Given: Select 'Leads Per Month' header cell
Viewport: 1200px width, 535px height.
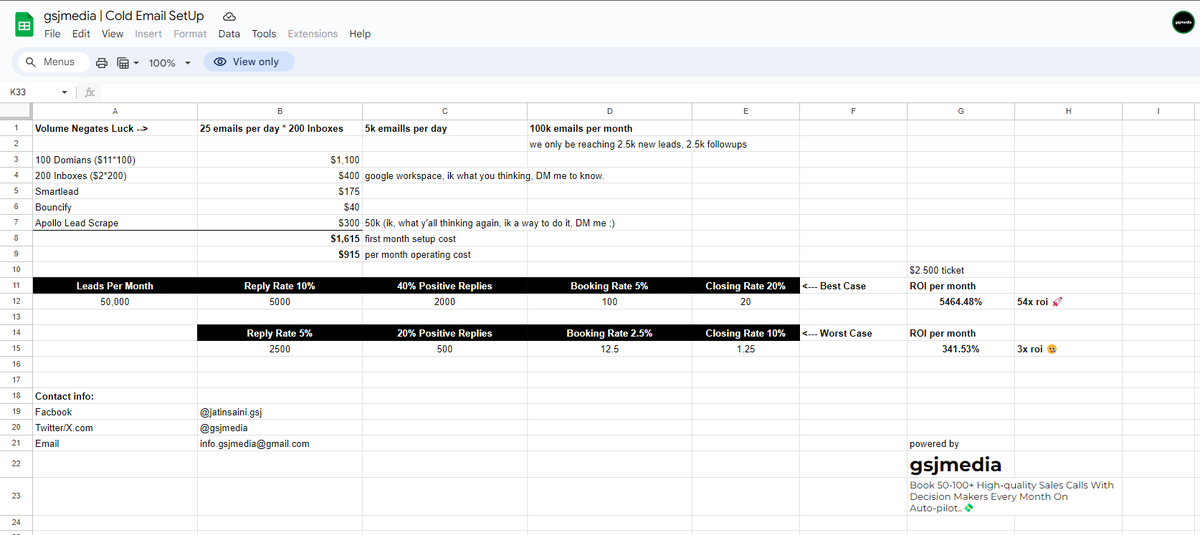Looking at the screenshot, I should [114, 286].
